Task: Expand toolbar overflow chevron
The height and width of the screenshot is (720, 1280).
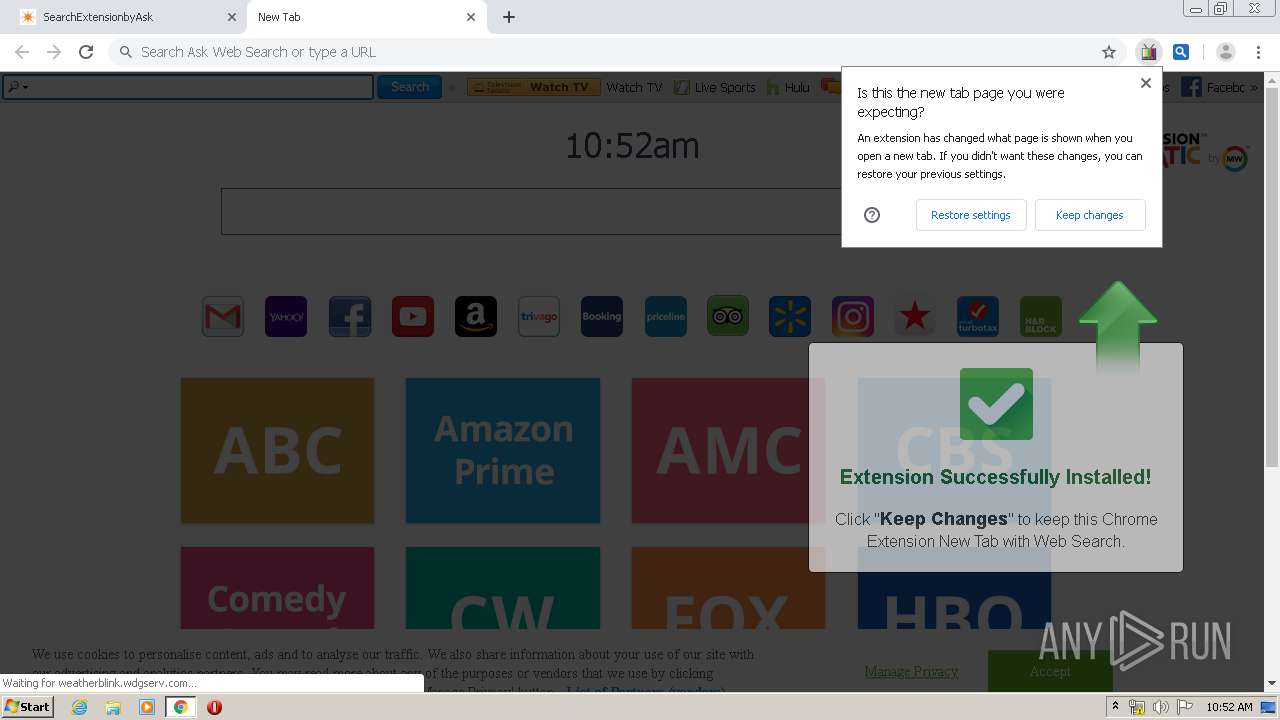Action: [1256, 87]
